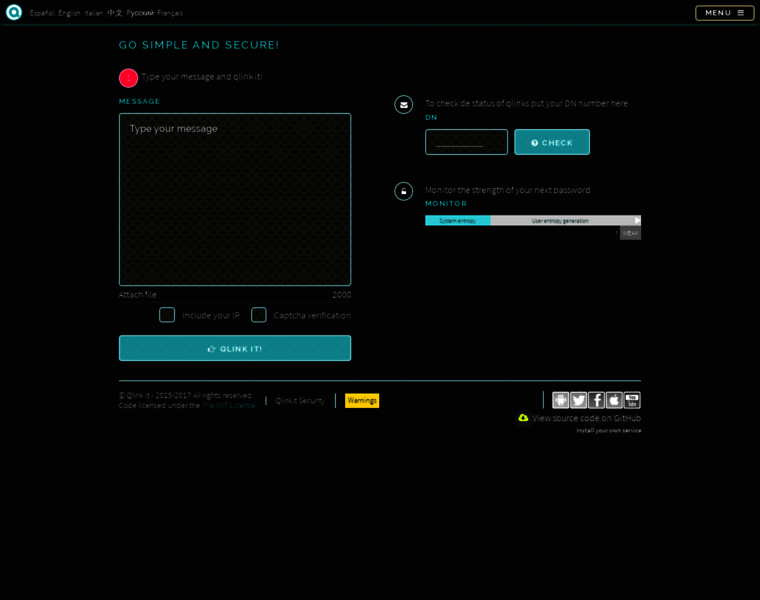Open the YouTube social icon
760x600 pixels.
(632, 400)
